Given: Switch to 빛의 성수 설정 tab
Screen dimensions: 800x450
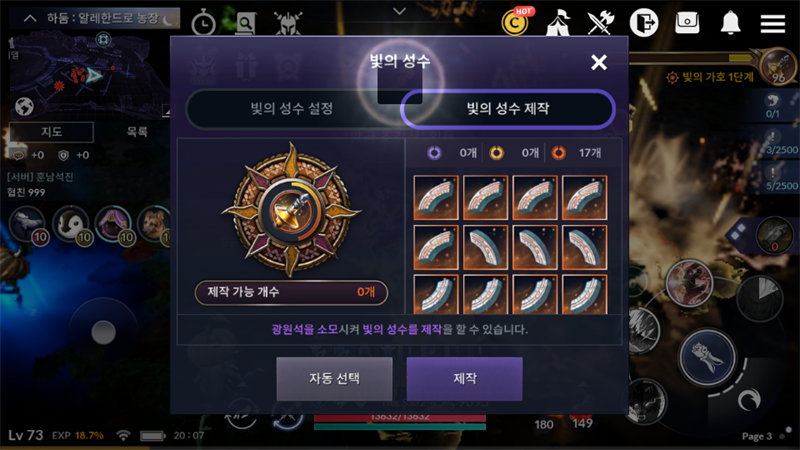Looking at the screenshot, I should 292,108.
